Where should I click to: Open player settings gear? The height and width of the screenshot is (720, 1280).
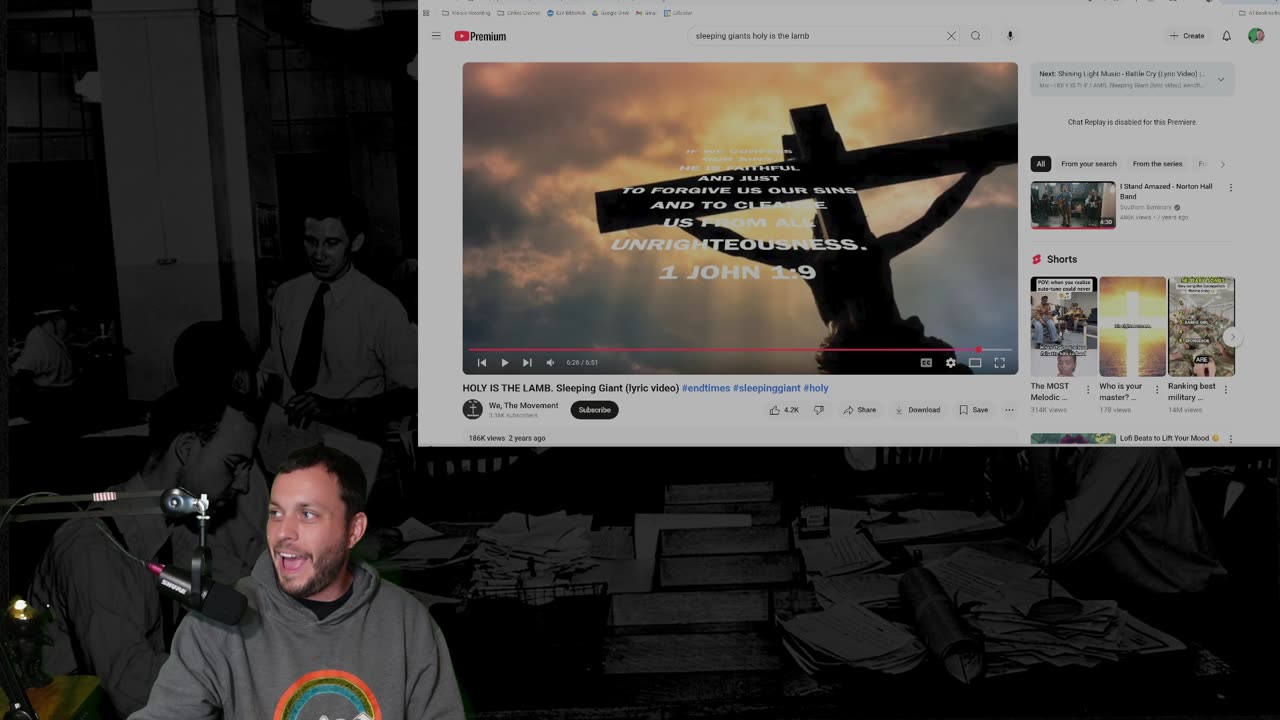(950, 363)
